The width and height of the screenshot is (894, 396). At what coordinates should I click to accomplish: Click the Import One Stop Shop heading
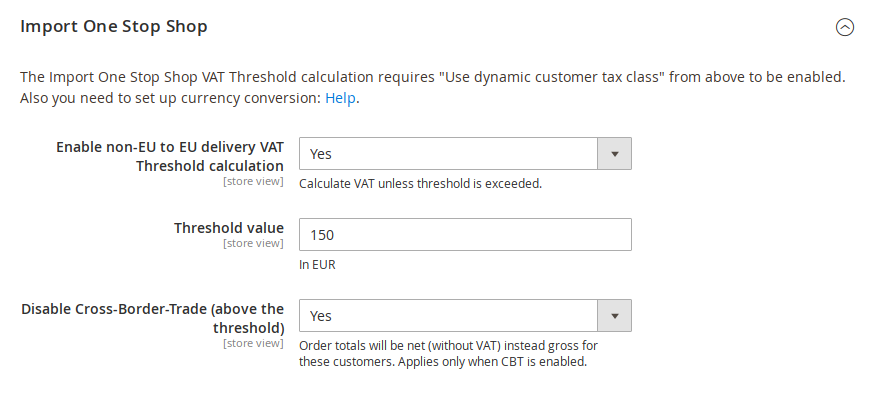[113, 27]
